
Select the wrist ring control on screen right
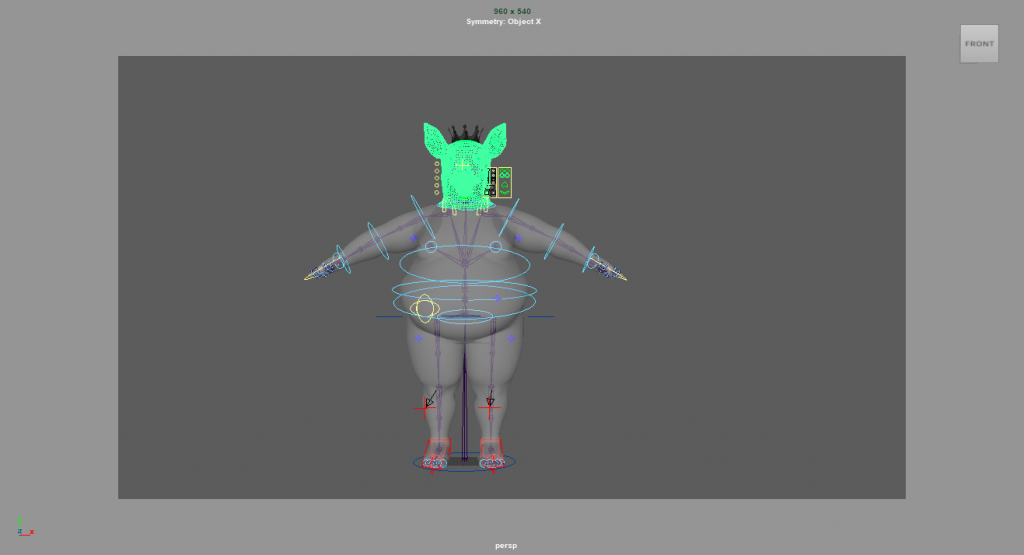pyautogui.click(x=590, y=259)
